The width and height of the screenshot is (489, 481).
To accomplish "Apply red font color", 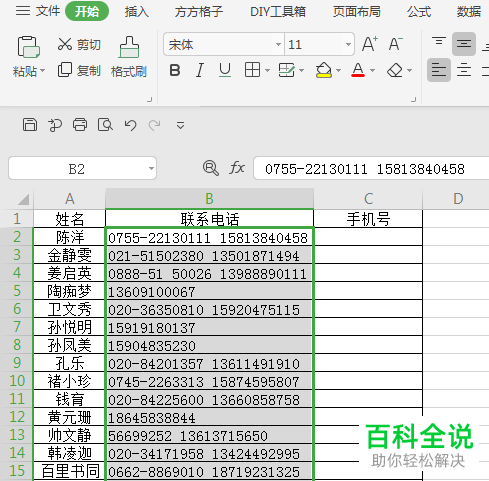I will click(358, 70).
